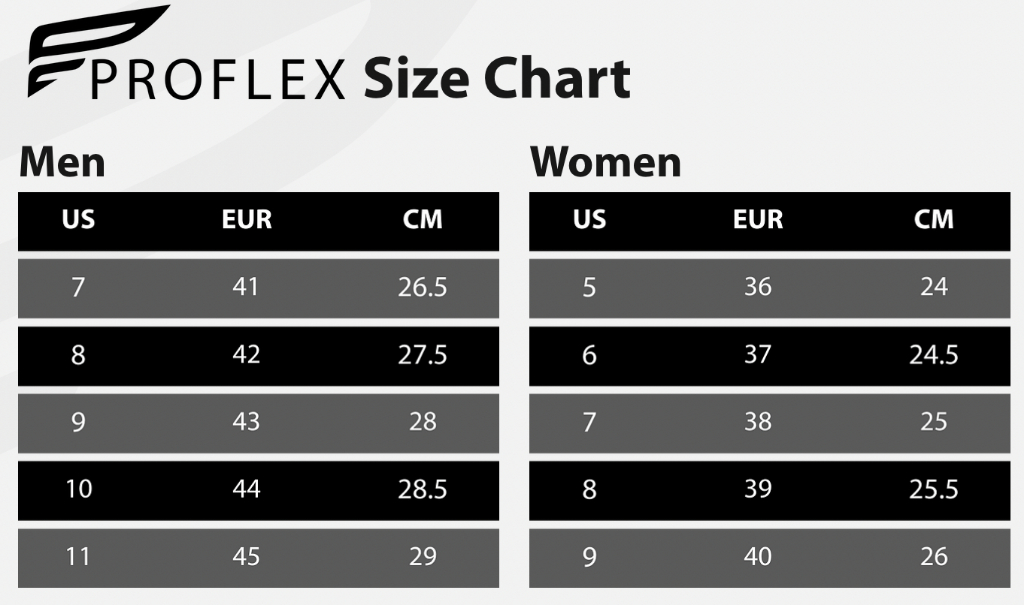Select the women's EUR 36 cell
Screen dimensions: 1024x605
click(757, 288)
